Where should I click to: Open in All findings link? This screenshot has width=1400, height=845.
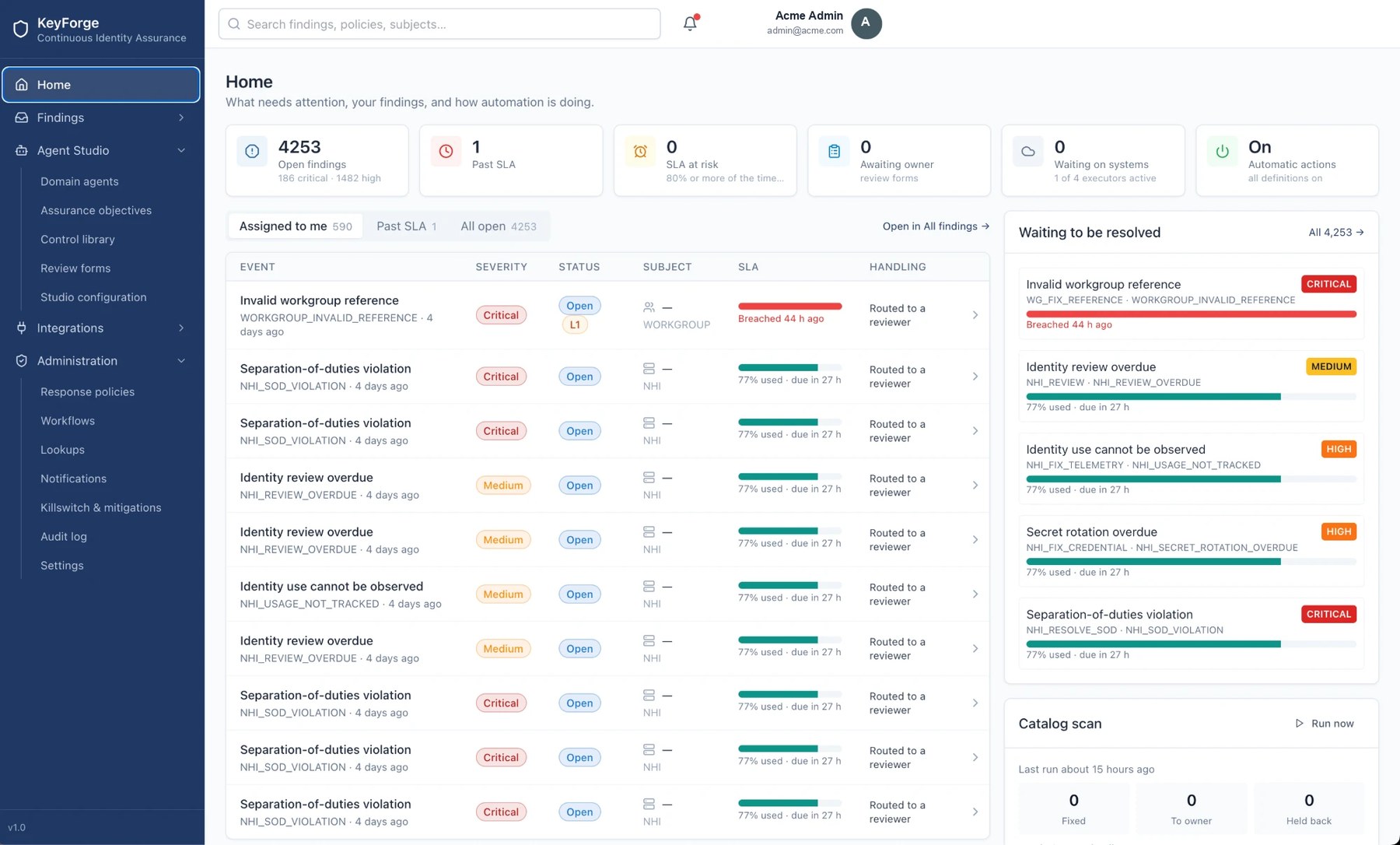pos(936,226)
